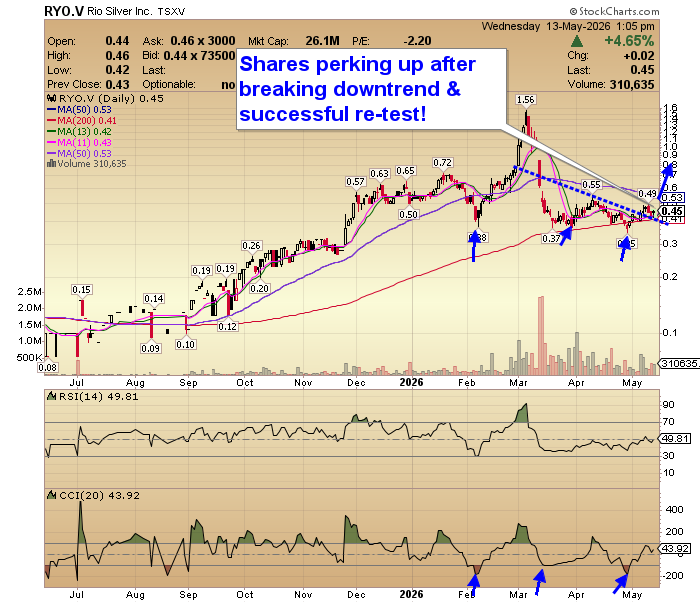Click the 0.12 price low label
The image size is (700, 603).
pyautogui.click(x=228, y=327)
